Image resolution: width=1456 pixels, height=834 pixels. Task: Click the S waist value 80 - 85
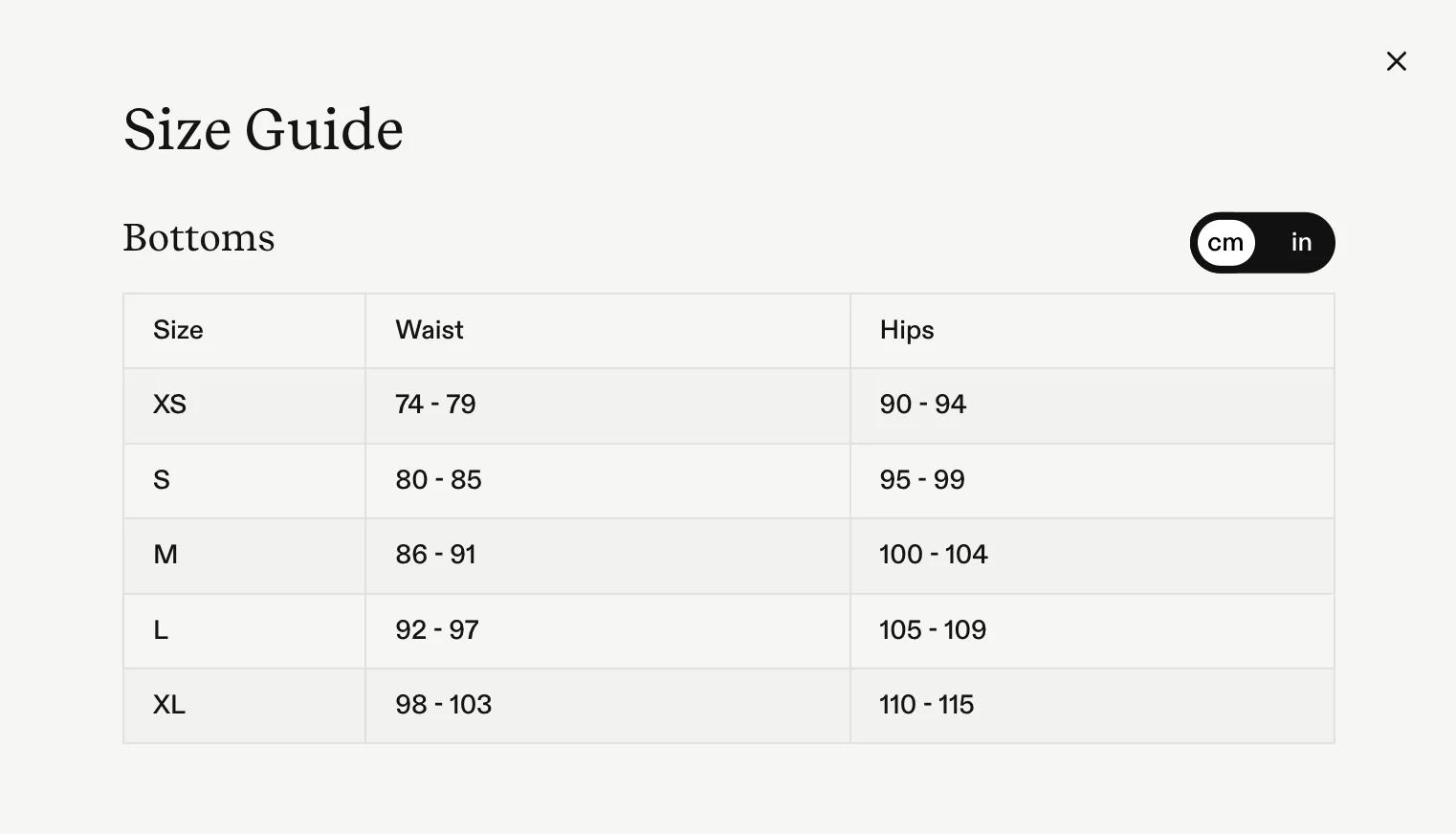coord(438,480)
